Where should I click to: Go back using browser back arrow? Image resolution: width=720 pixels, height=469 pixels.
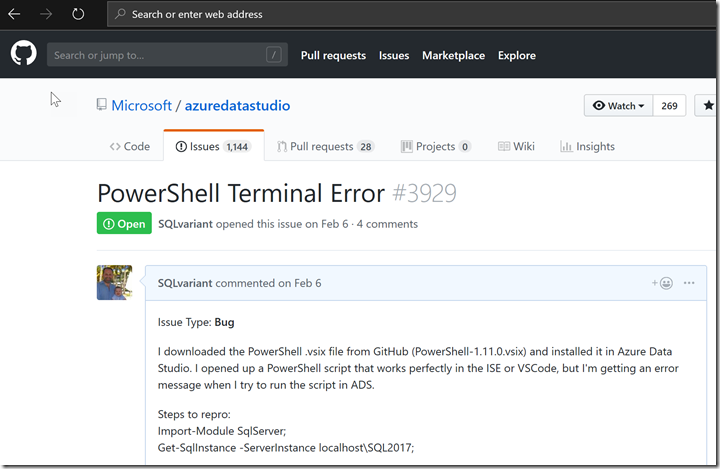click(x=18, y=15)
